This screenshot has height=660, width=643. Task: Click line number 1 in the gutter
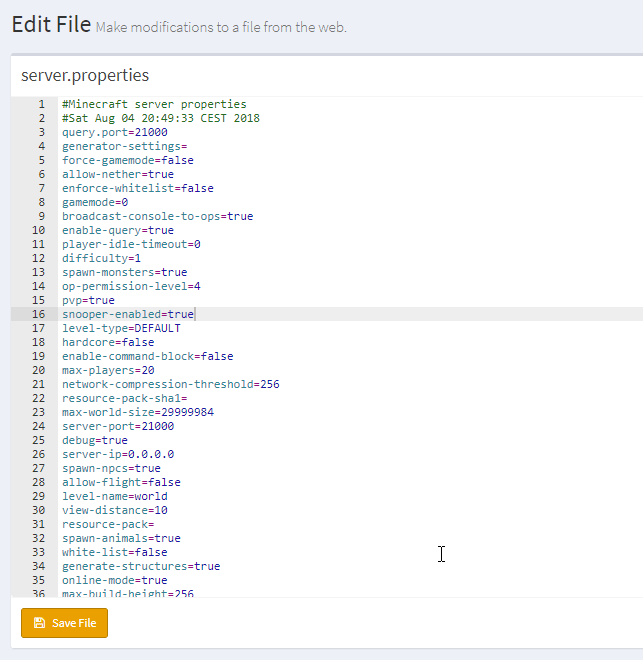pos(42,104)
